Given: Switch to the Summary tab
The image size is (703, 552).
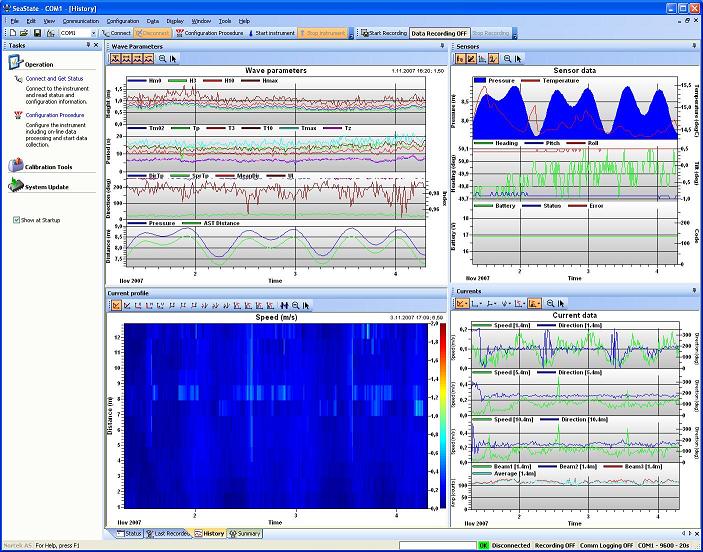Looking at the screenshot, I should [244, 534].
